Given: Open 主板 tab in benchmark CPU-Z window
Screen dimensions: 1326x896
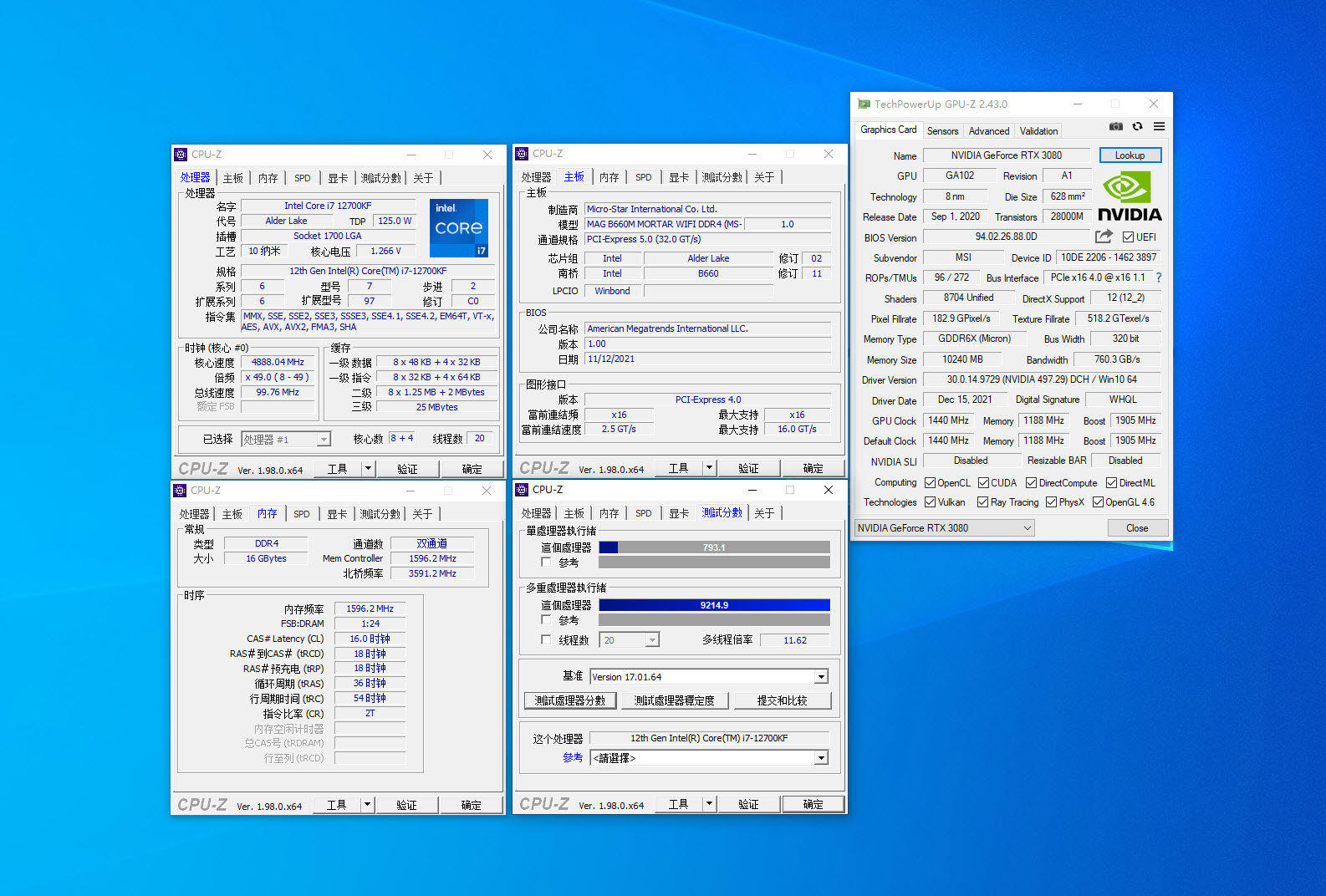Looking at the screenshot, I should click(574, 513).
